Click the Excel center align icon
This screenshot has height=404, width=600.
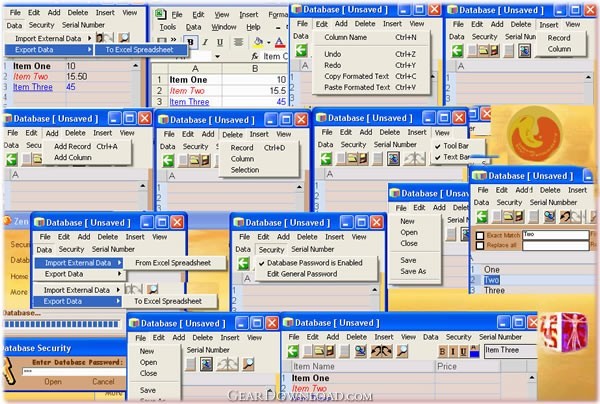236,43
